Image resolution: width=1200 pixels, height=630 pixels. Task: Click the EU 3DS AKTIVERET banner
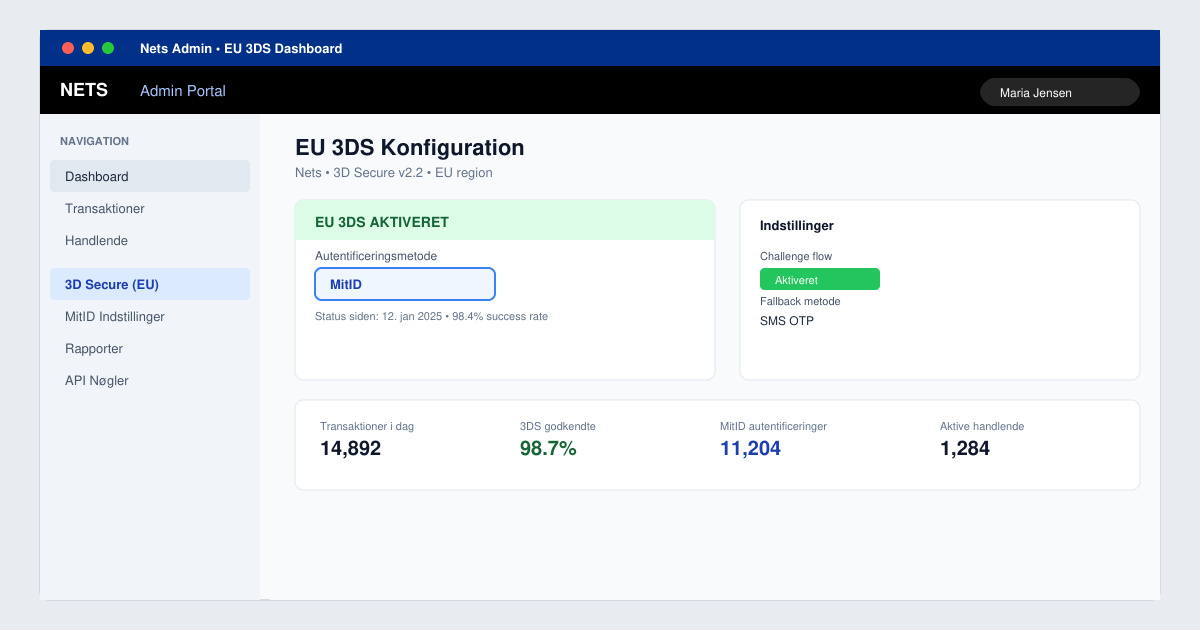click(x=505, y=221)
